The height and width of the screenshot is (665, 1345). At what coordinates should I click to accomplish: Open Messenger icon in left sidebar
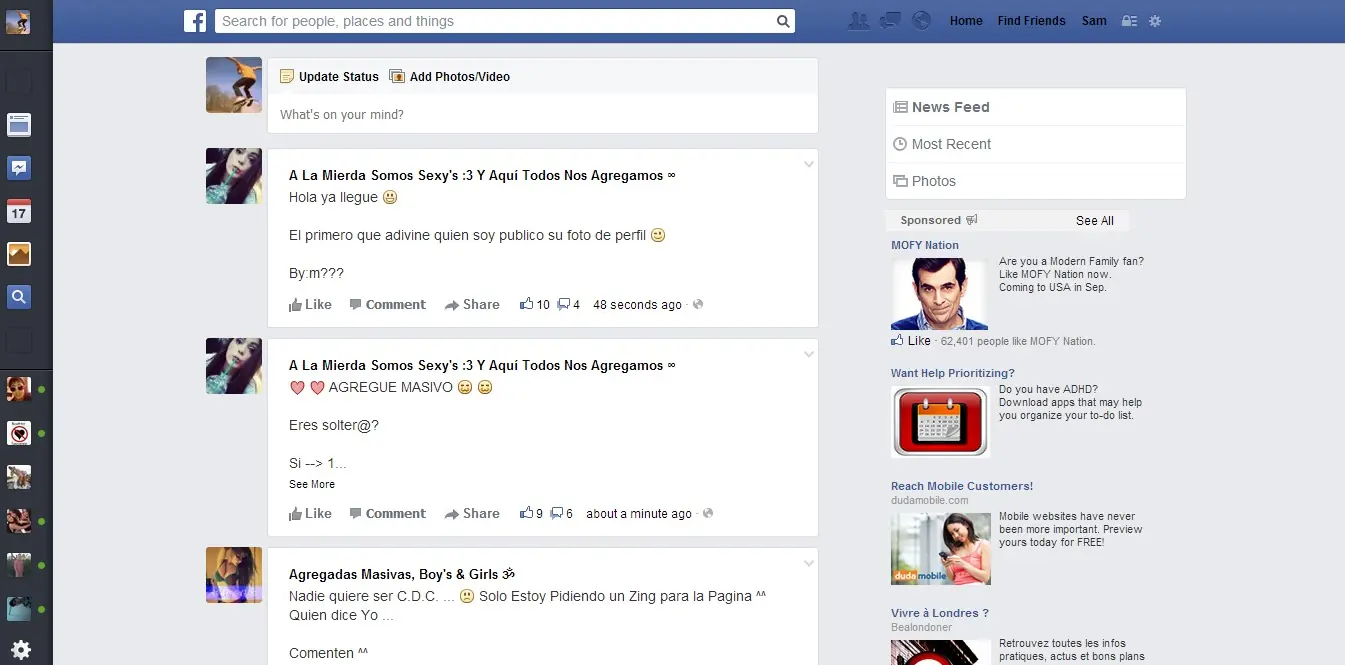click(x=19, y=168)
